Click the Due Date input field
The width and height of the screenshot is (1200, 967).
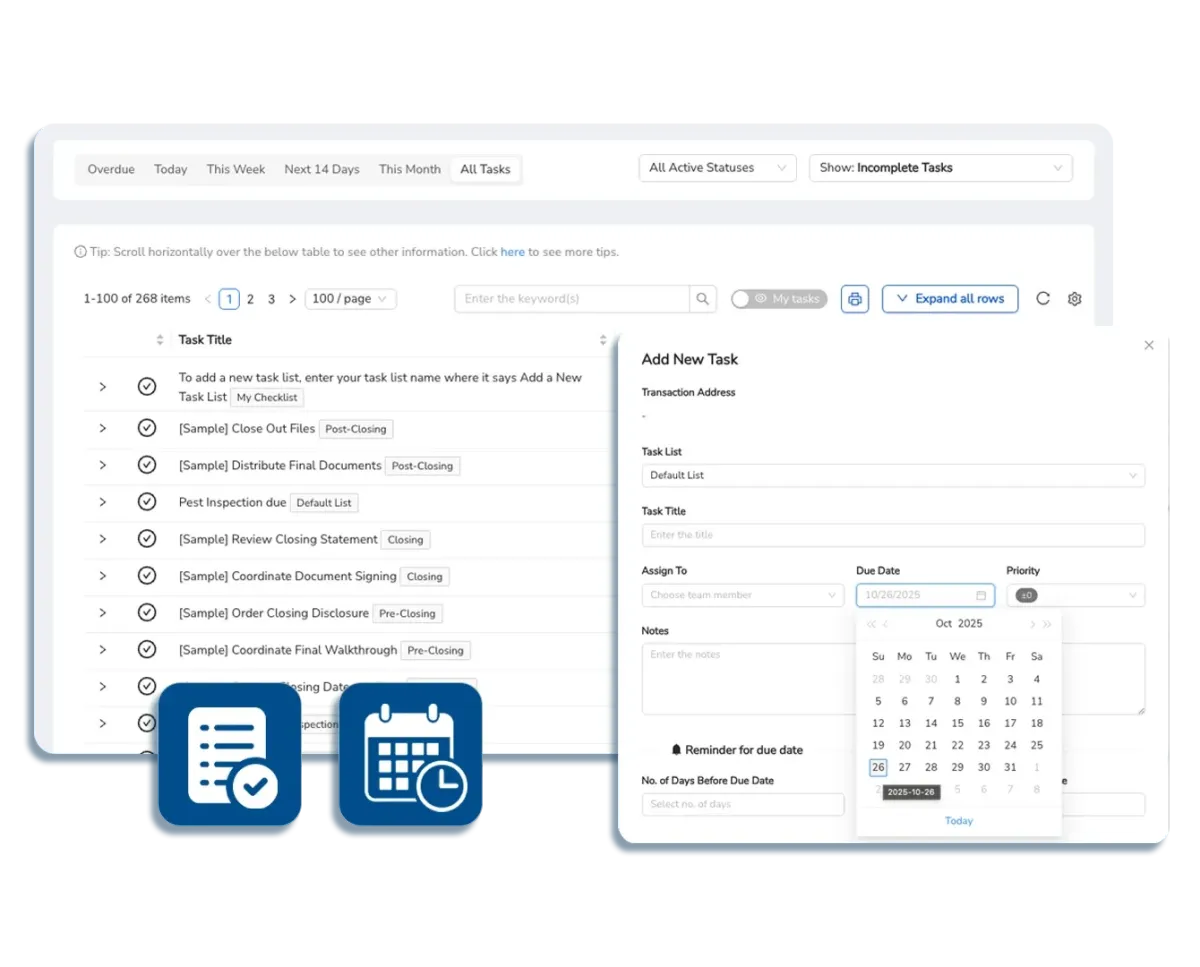tap(925, 595)
